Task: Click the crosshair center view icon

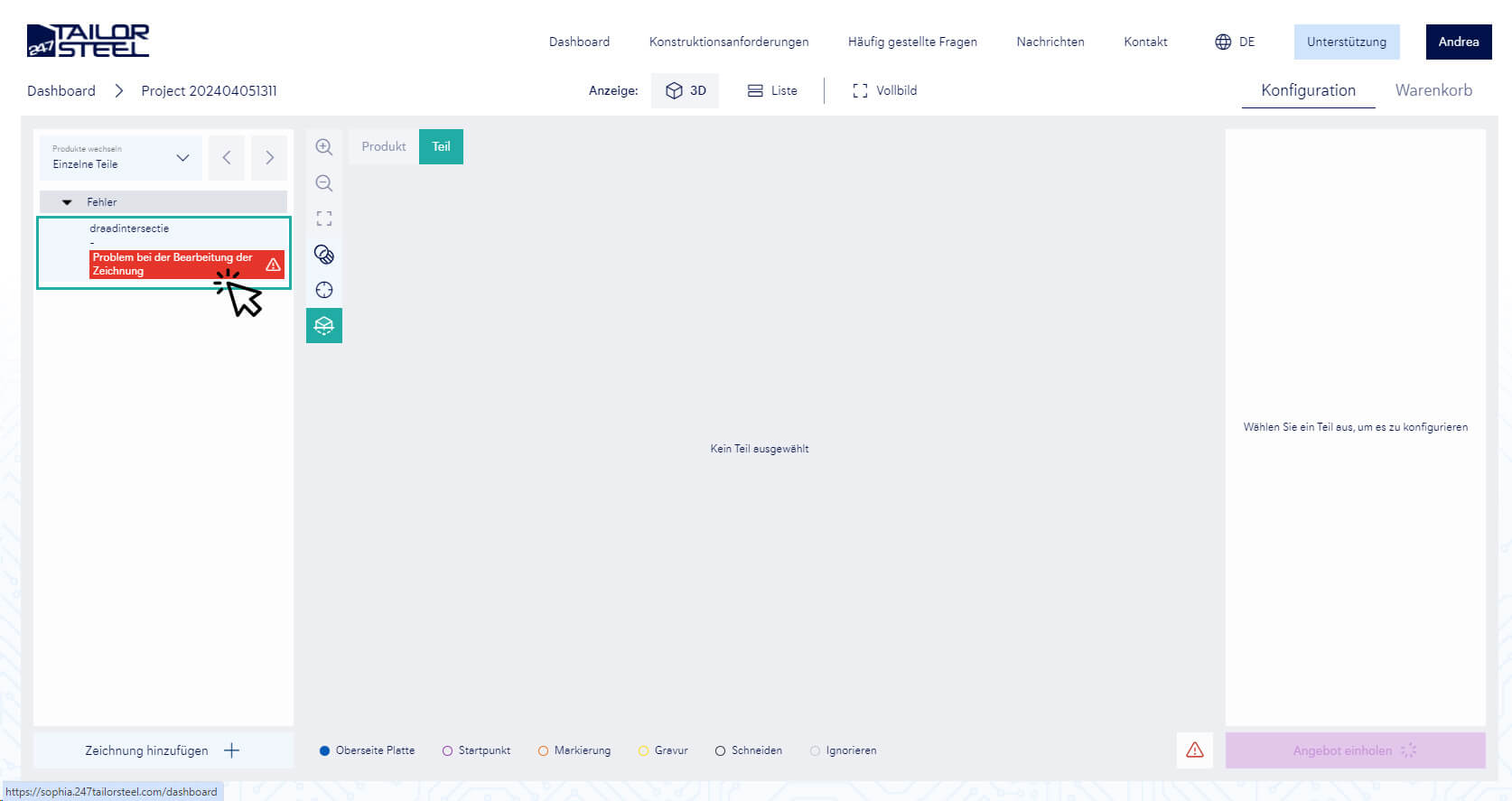Action: pos(324,290)
